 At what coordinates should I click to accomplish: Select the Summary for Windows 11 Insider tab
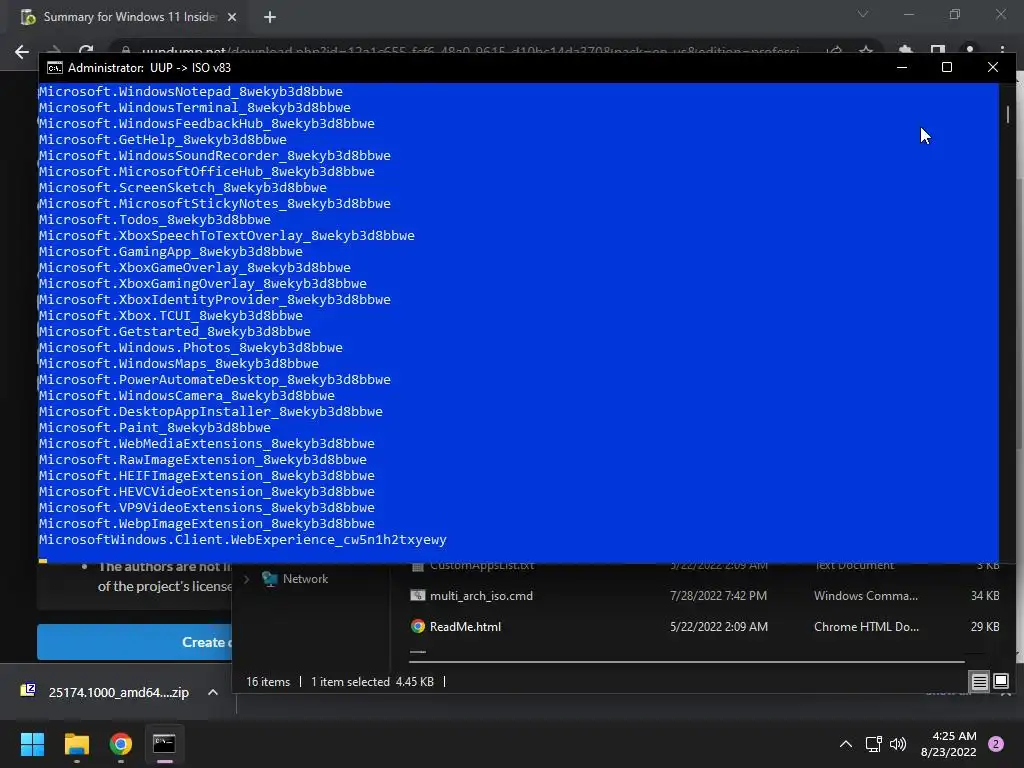click(x=129, y=17)
